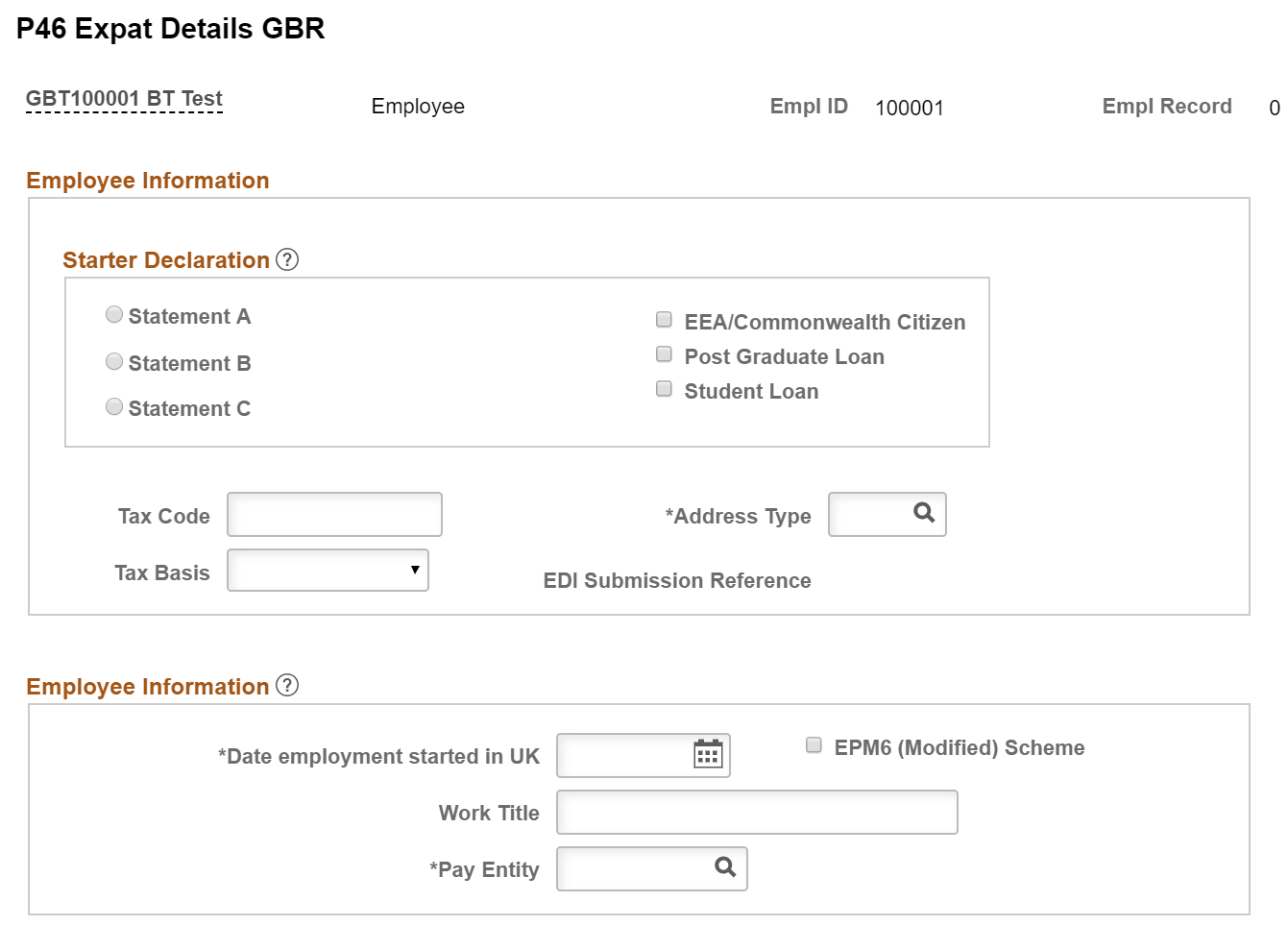Select the Statement B radio button
The width and height of the screenshot is (1288, 926).
click(114, 361)
